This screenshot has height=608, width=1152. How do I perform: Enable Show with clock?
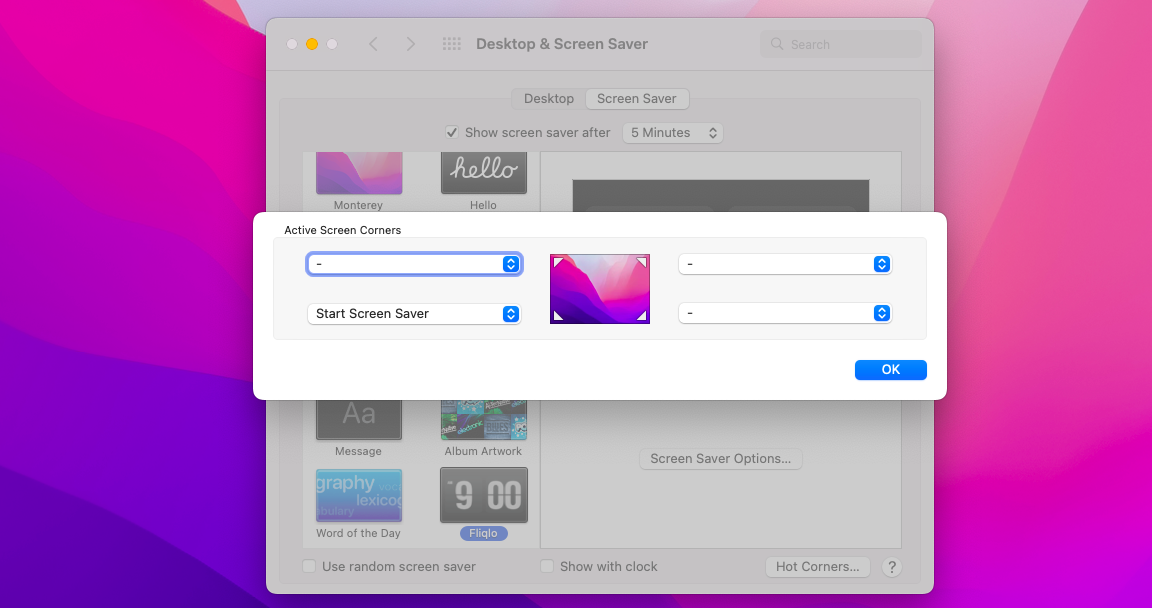pos(547,566)
